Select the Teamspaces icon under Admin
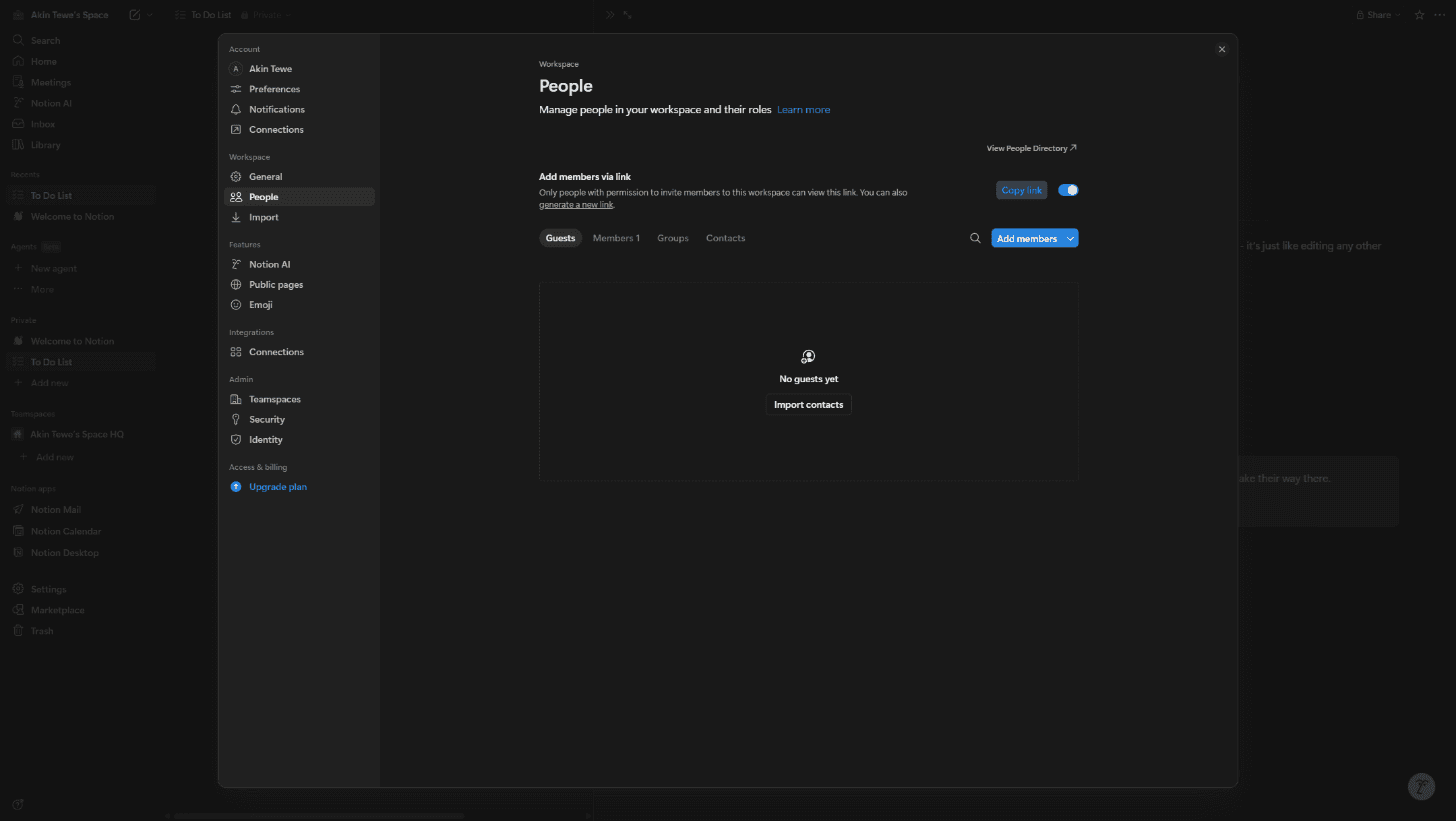1456x821 pixels. tap(236, 399)
